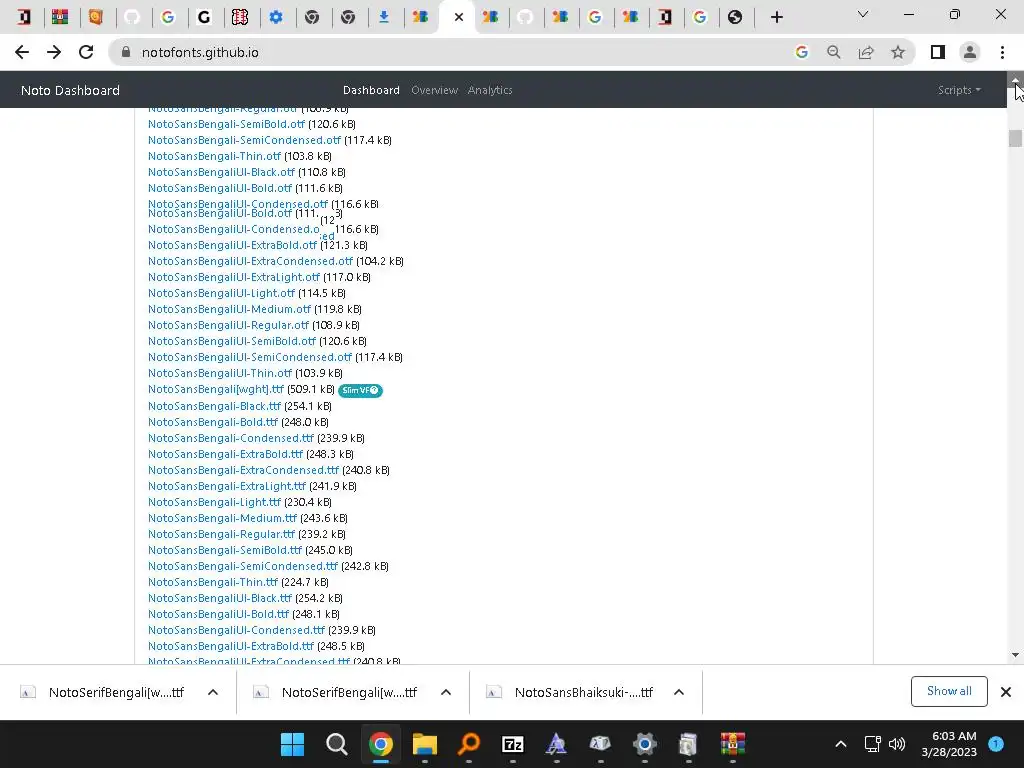Switch to the Analytics nav tab
The width and height of the screenshot is (1024, 768).
(490, 90)
